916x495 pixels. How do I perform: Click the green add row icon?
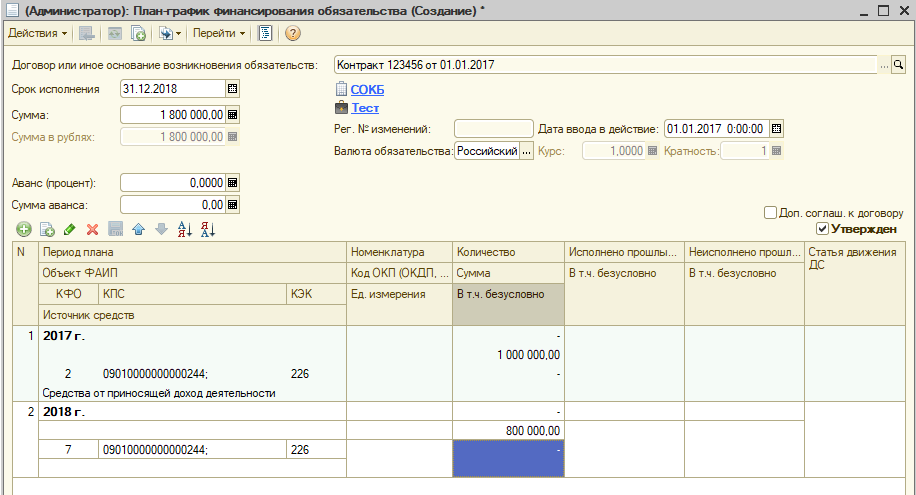coord(24,229)
